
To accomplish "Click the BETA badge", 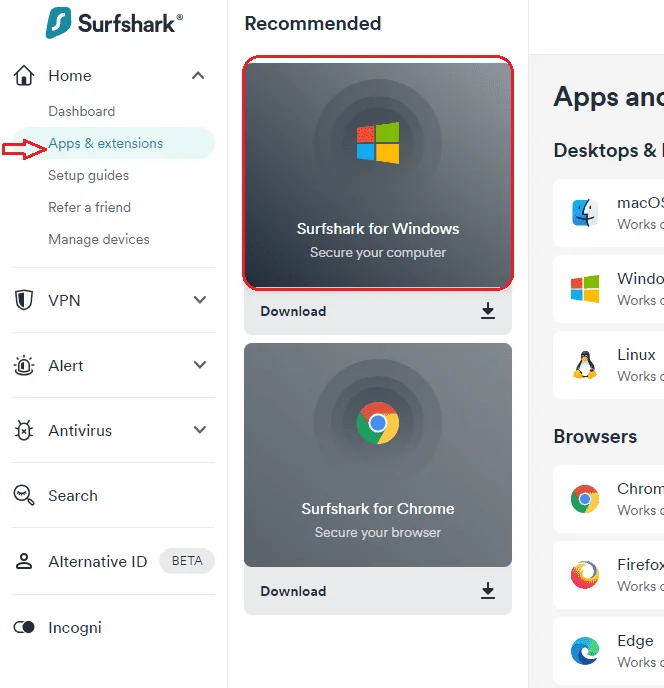I will 187,561.
